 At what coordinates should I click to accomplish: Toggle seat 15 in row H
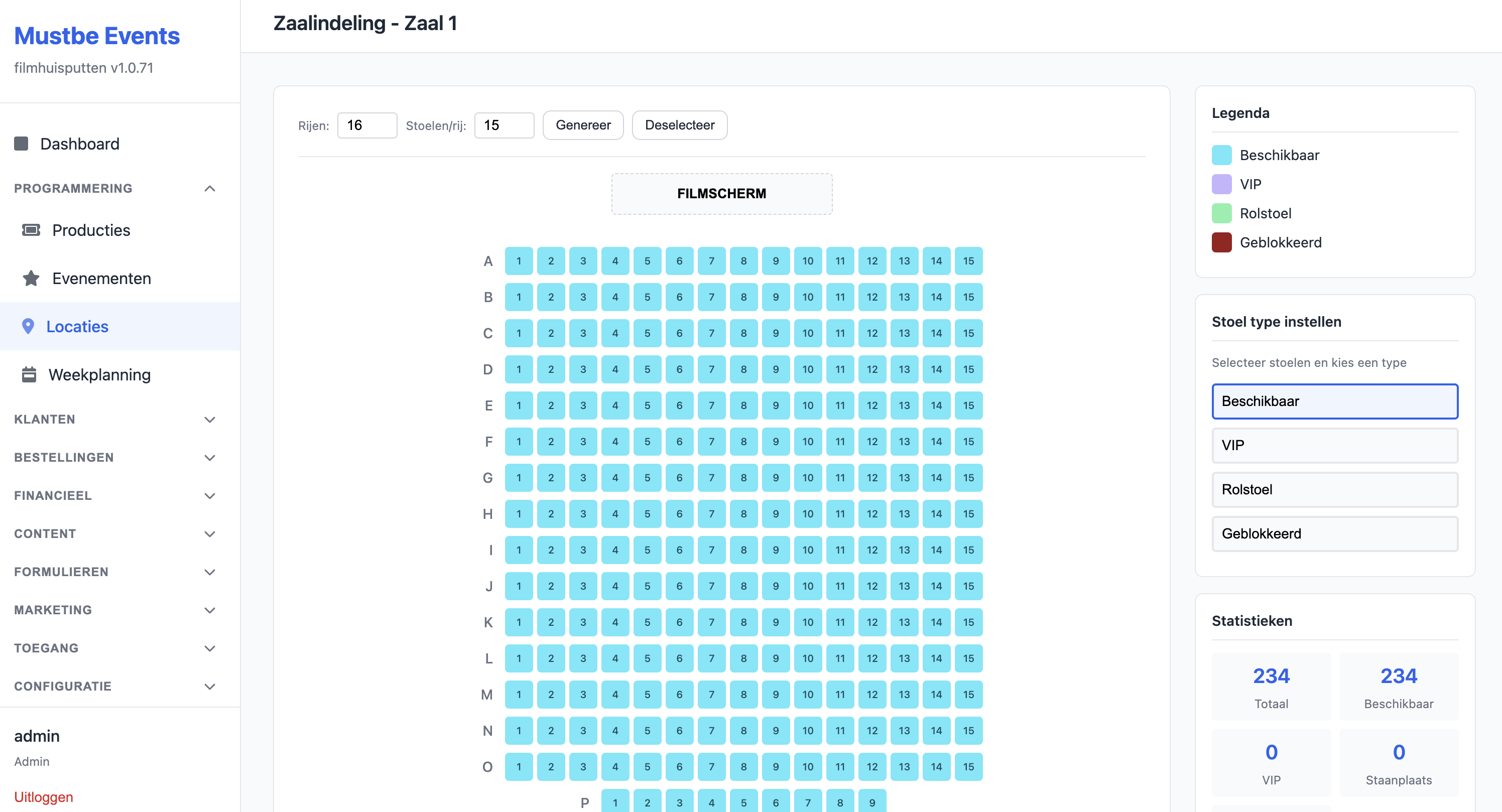tap(968, 514)
